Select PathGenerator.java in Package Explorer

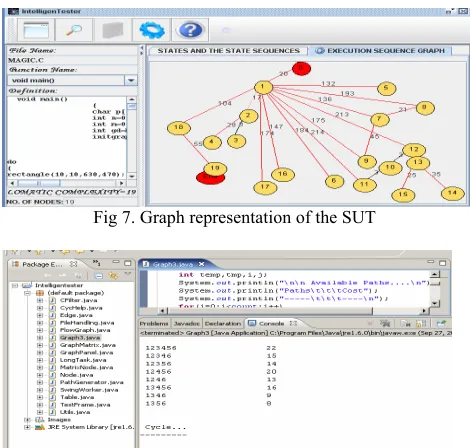92,382
